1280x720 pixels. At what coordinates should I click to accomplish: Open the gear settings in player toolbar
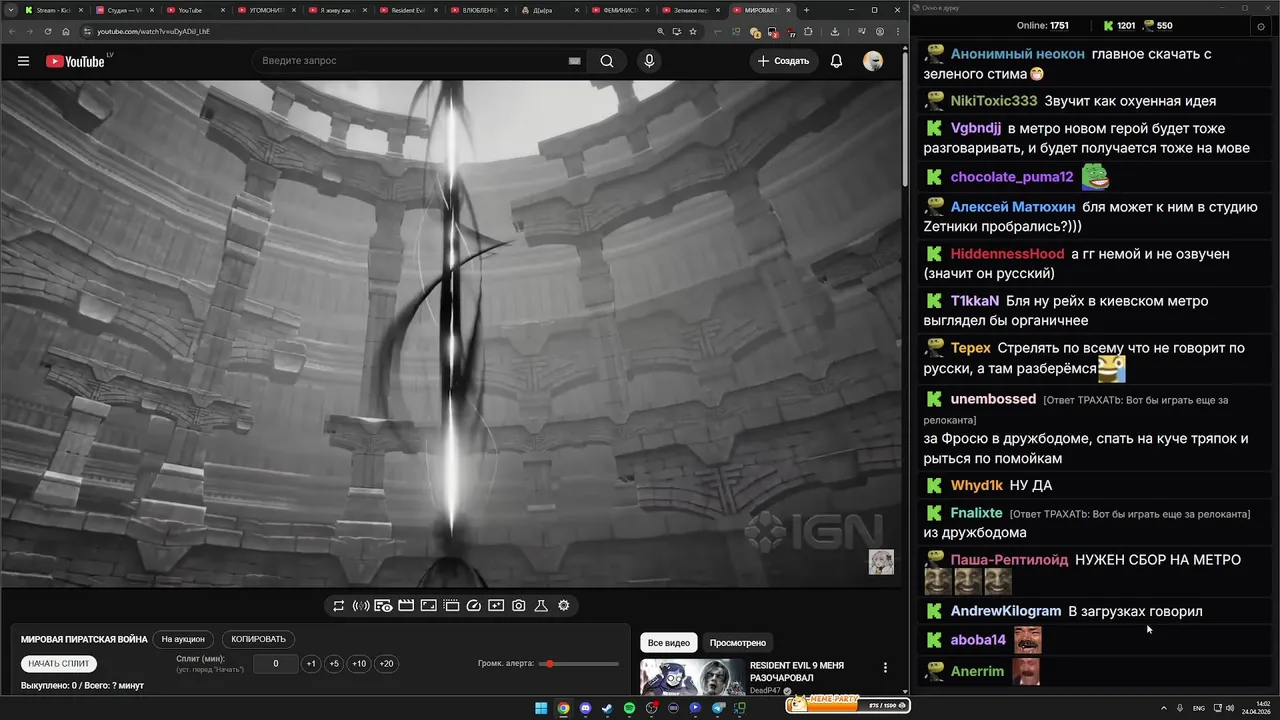[564, 606]
